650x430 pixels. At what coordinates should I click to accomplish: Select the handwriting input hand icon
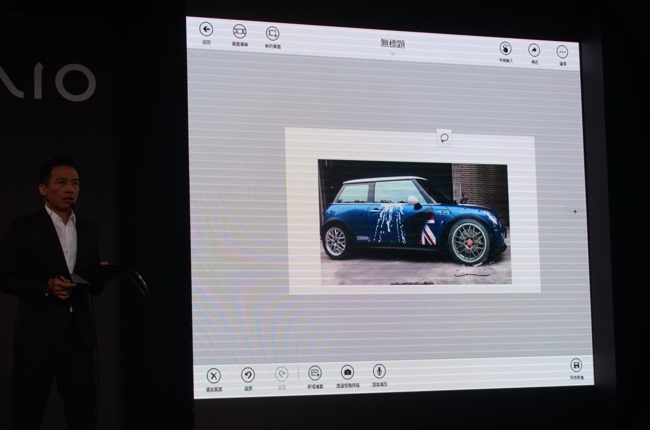(505, 49)
